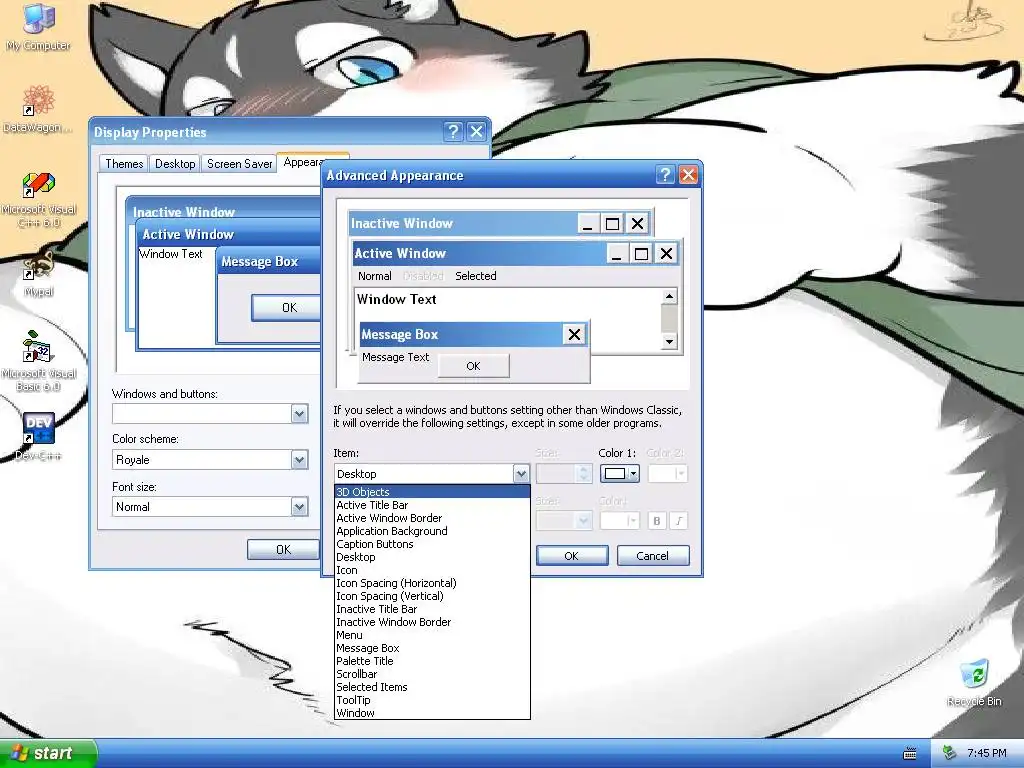This screenshot has width=1024, height=768.
Task: Open Microsoft Visual C++ 6.0 shortcut
Action: point(39,199)
